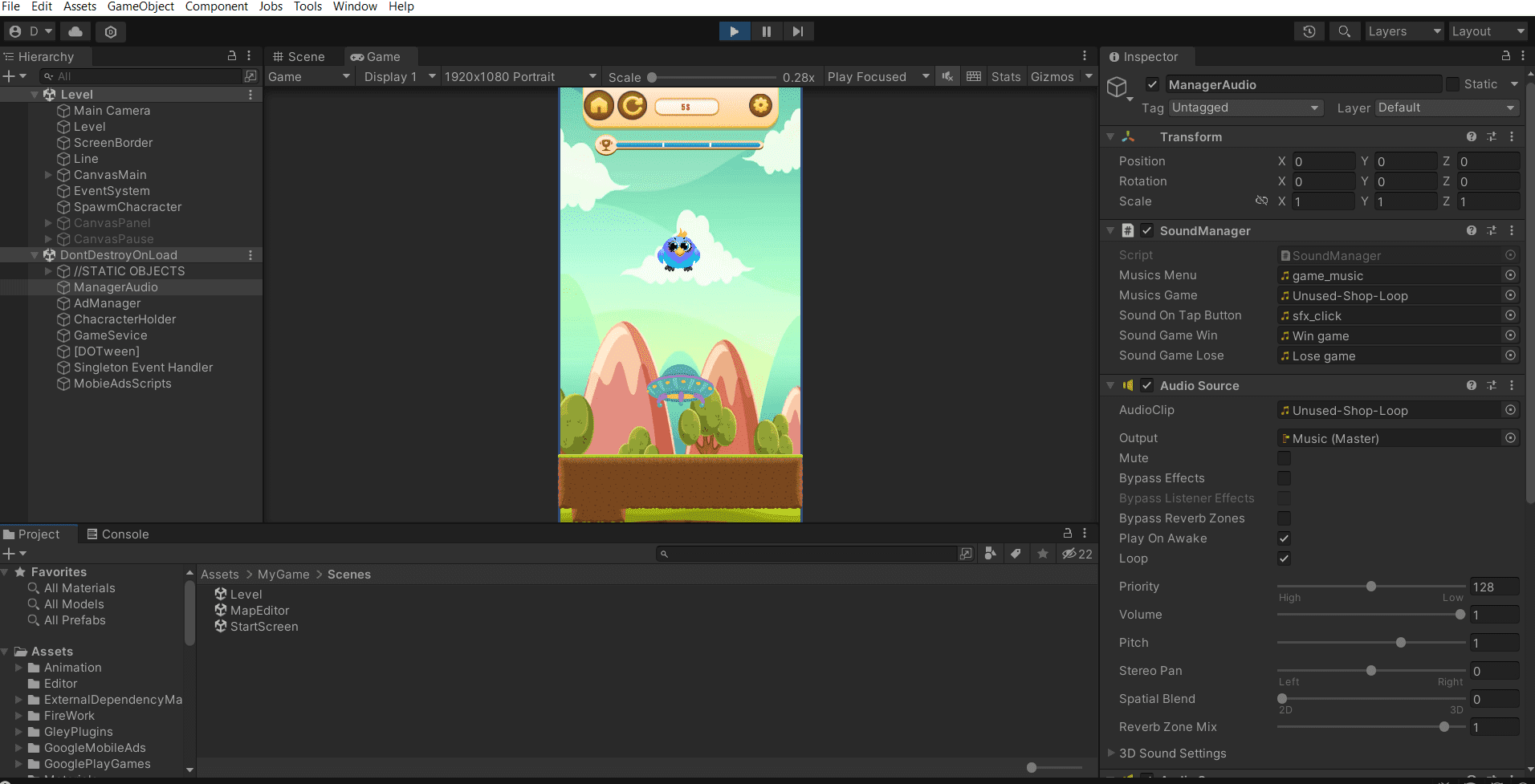Select Main Camera in Hierarchy
This screenshot has width=1535, height=784.
(112, 111)
